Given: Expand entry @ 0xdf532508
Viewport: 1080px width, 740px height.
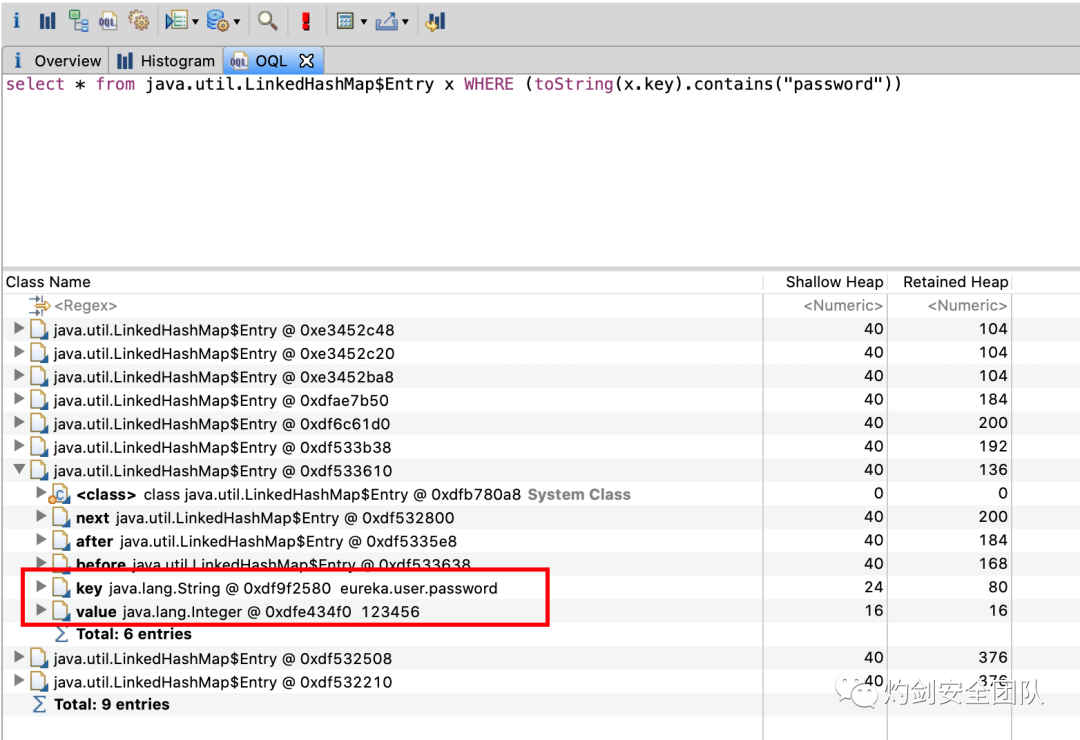Looking at the screenshot, I should coord(19,657).
